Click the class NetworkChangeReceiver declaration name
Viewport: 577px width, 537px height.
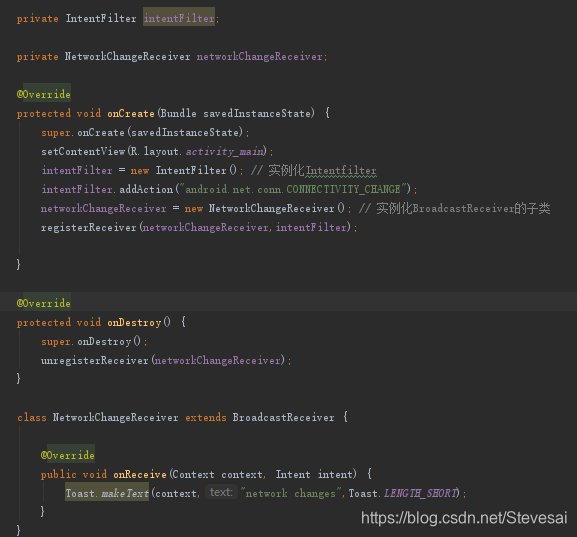116,417
